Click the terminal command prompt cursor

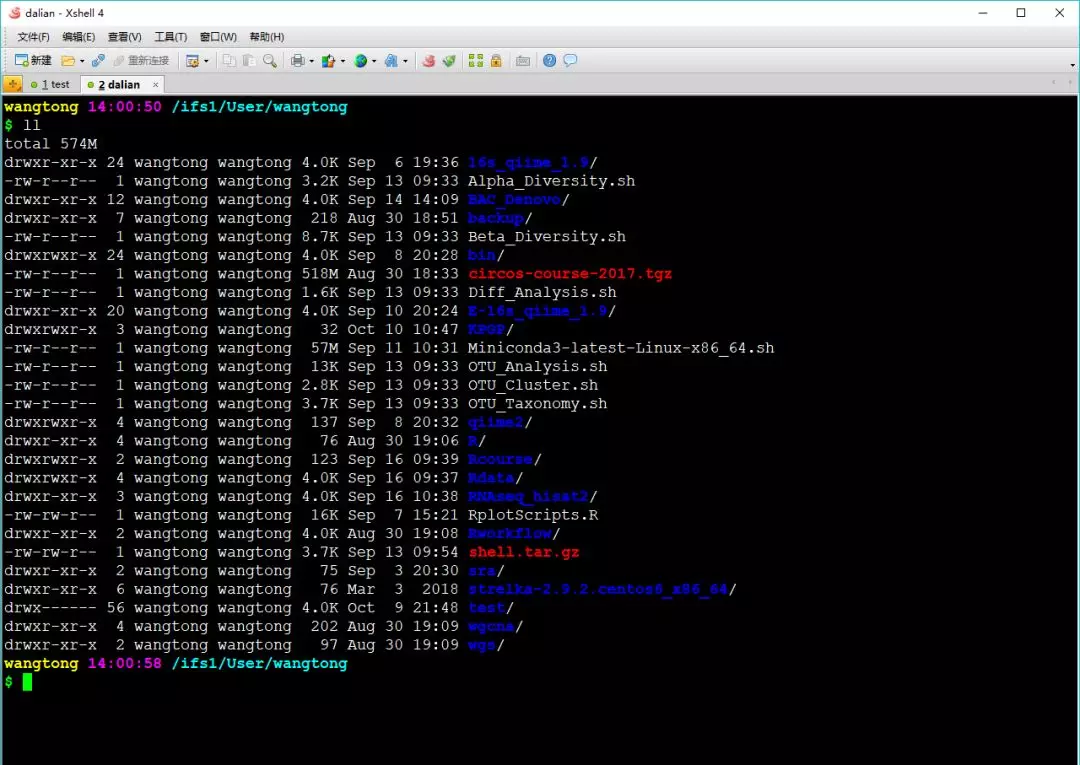coord(27,682)
